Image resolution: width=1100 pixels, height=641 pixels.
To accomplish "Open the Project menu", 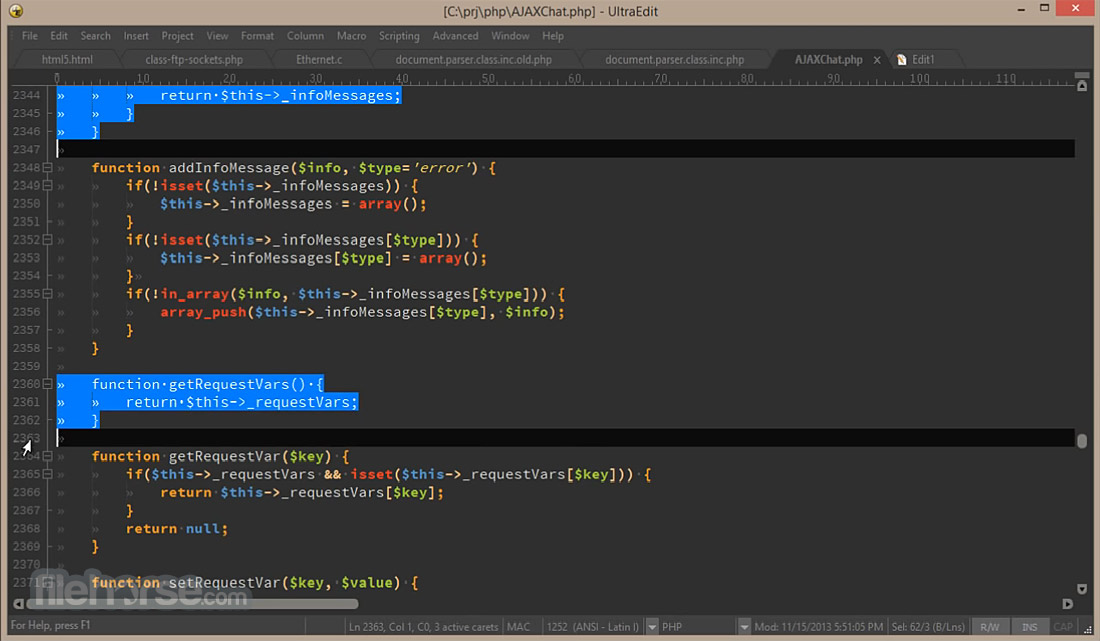I will coord(177,36).
